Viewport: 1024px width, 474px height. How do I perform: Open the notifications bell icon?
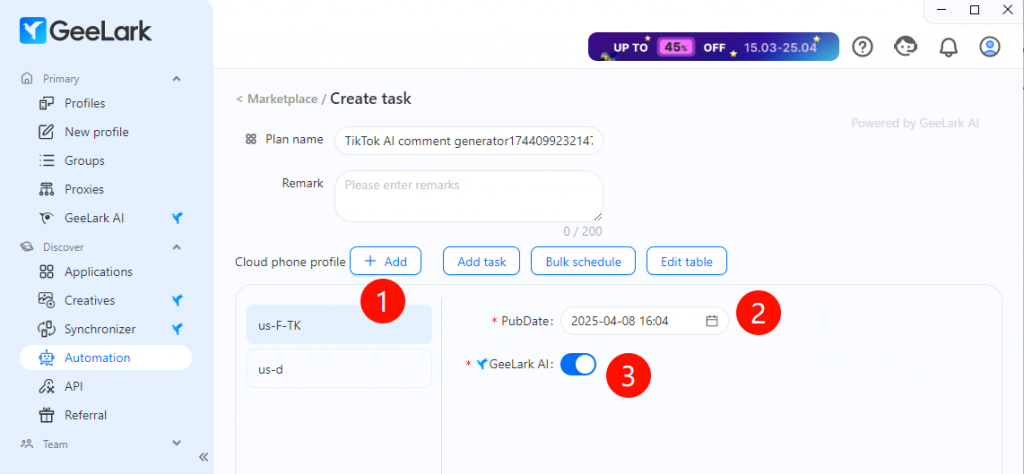click(x=948, y=46)
